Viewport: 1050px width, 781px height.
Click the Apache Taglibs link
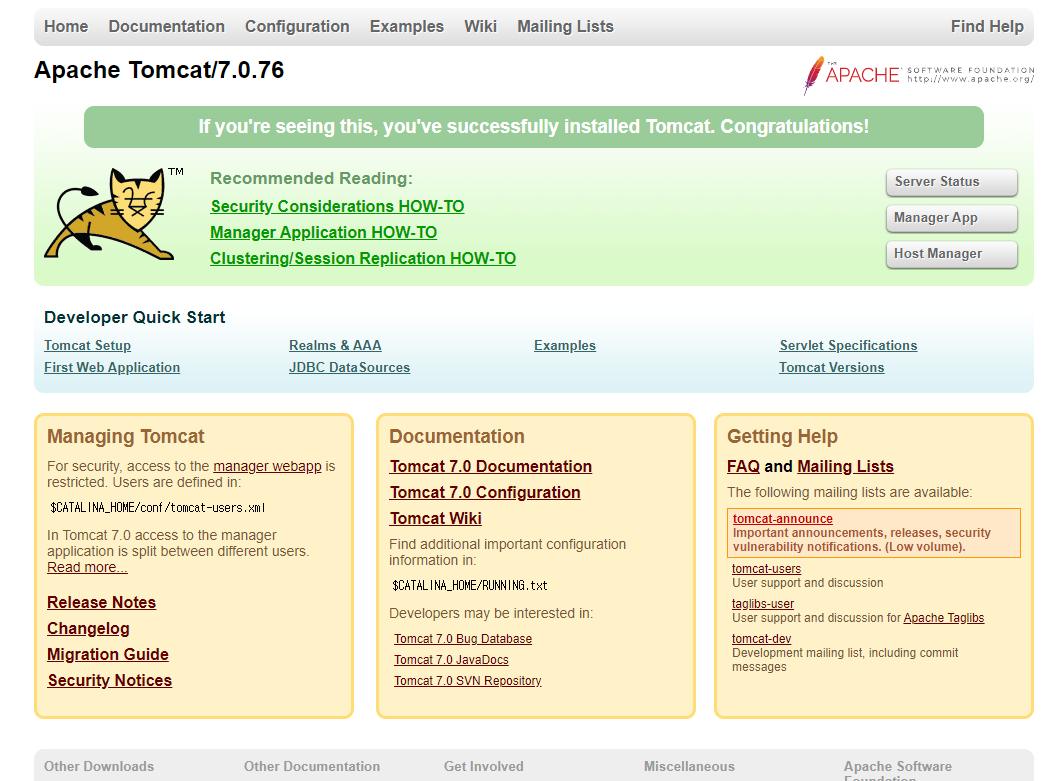pyautogui.click(x=944, y=618)
